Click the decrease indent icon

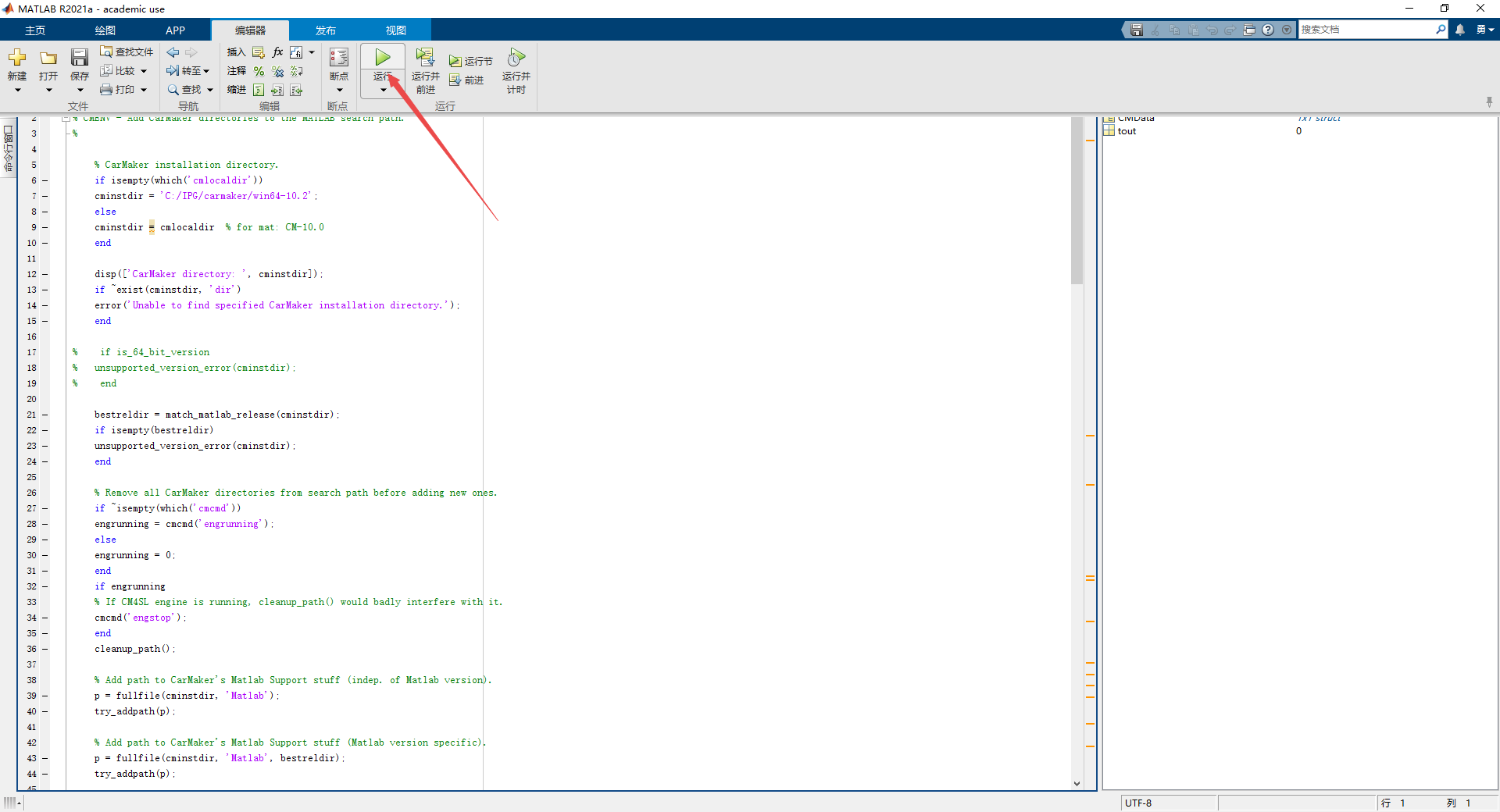point(297,91)
